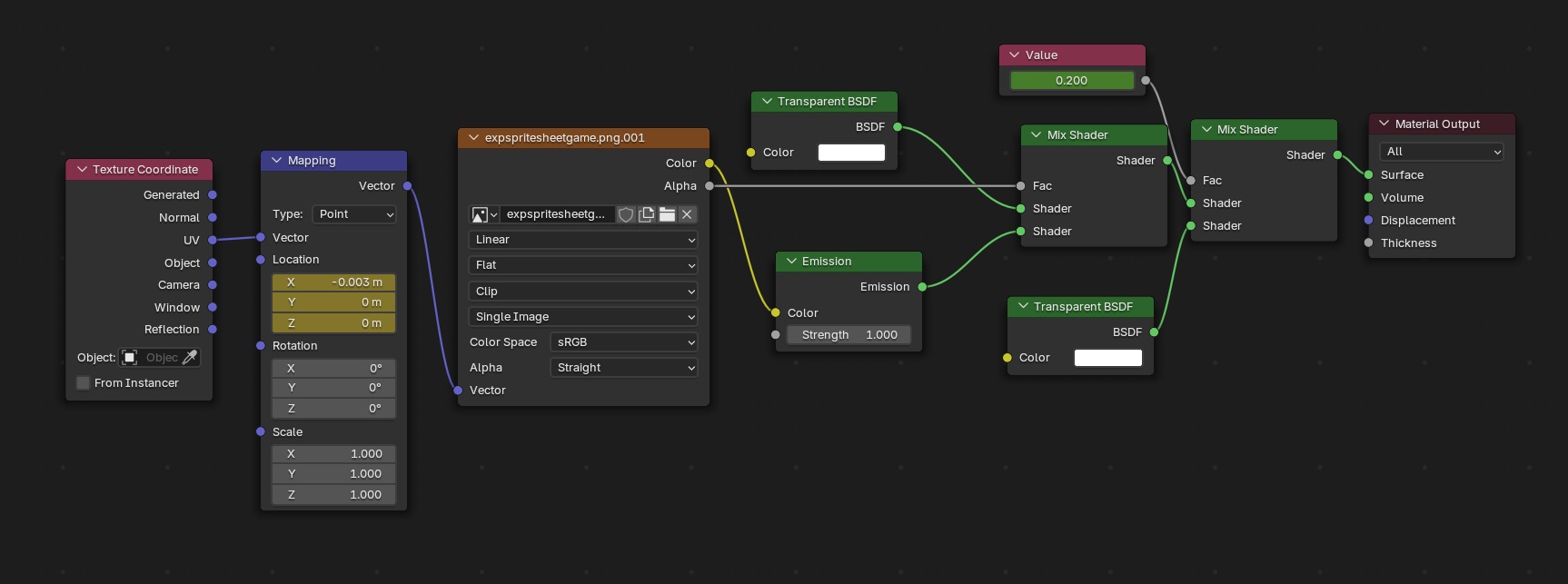
Task: Click the UV output socket of Texture Coordinate
Action: 213,240
